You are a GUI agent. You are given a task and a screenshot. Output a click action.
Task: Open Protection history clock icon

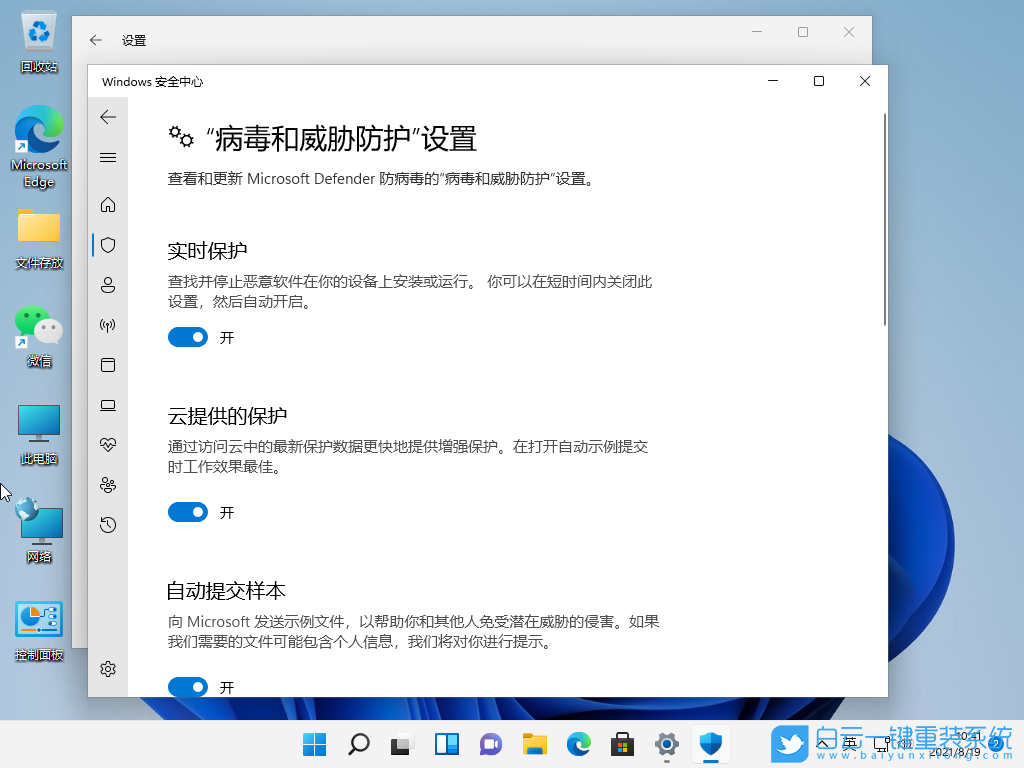click(x=108, y=524)
